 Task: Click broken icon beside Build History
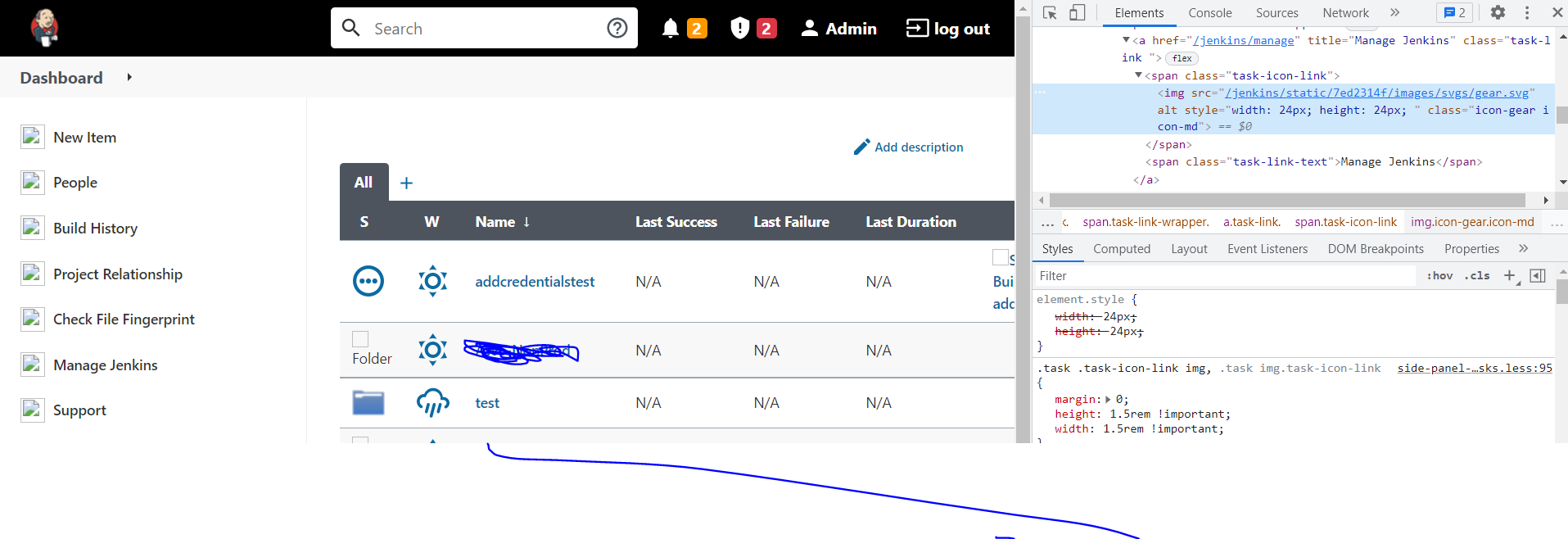pyautogui.click(x=32, y=228)
